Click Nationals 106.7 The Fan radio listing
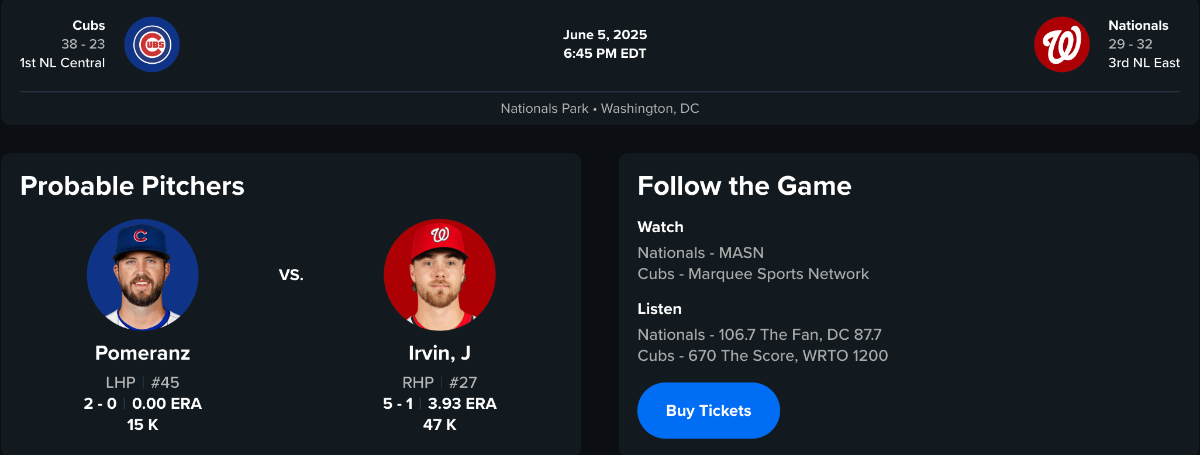The width and height of the screenshot is (1200, 455). click(x=759, y=334)
